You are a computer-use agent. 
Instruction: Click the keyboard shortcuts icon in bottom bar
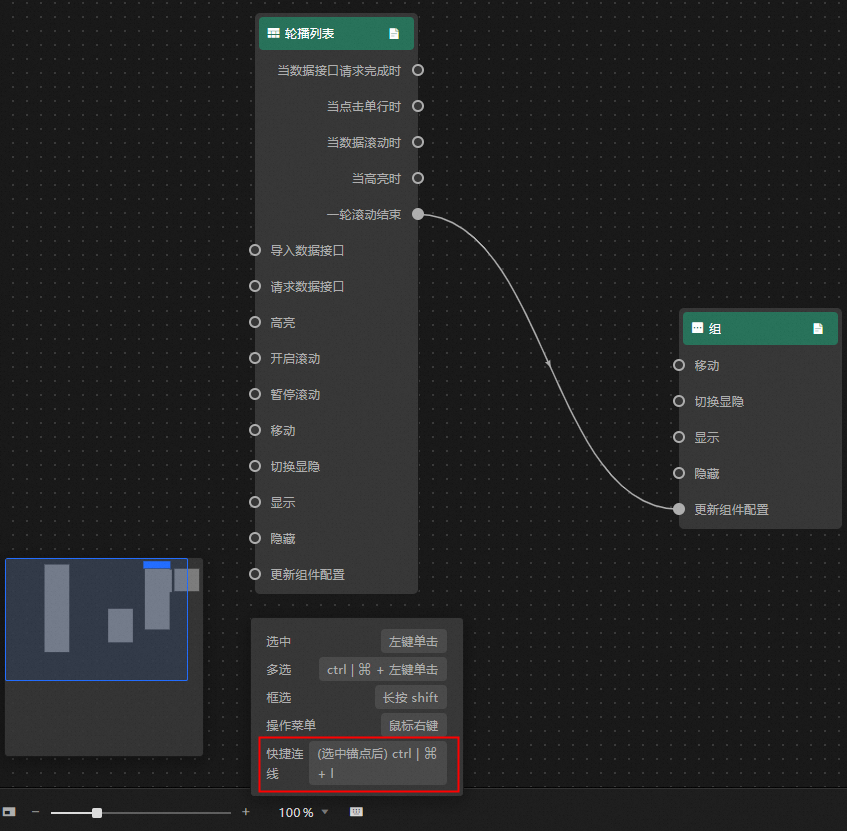click(x=357, y=812)
